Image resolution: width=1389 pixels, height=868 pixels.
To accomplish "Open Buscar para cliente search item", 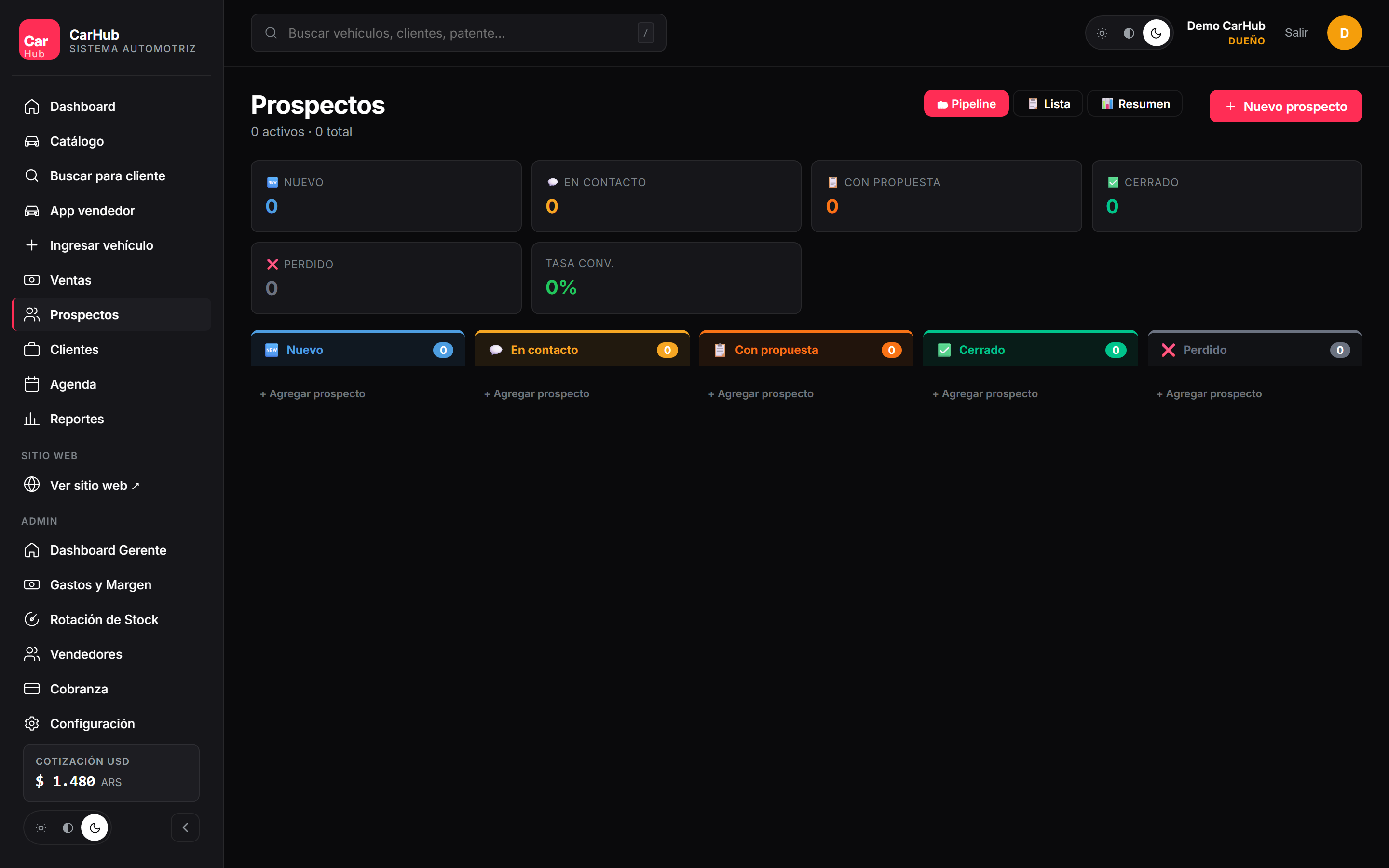I will pos(111,176).
